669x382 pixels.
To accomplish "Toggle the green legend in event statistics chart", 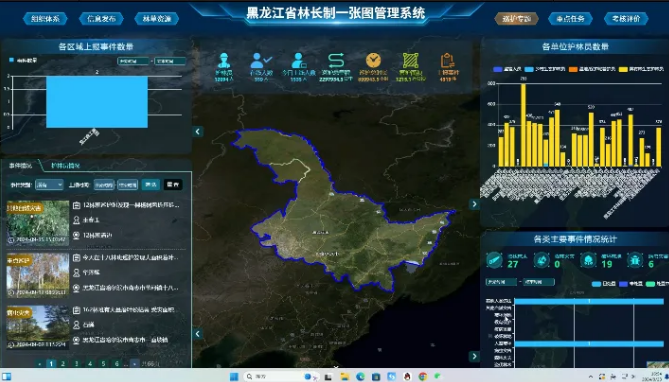I will coord(650,284).
